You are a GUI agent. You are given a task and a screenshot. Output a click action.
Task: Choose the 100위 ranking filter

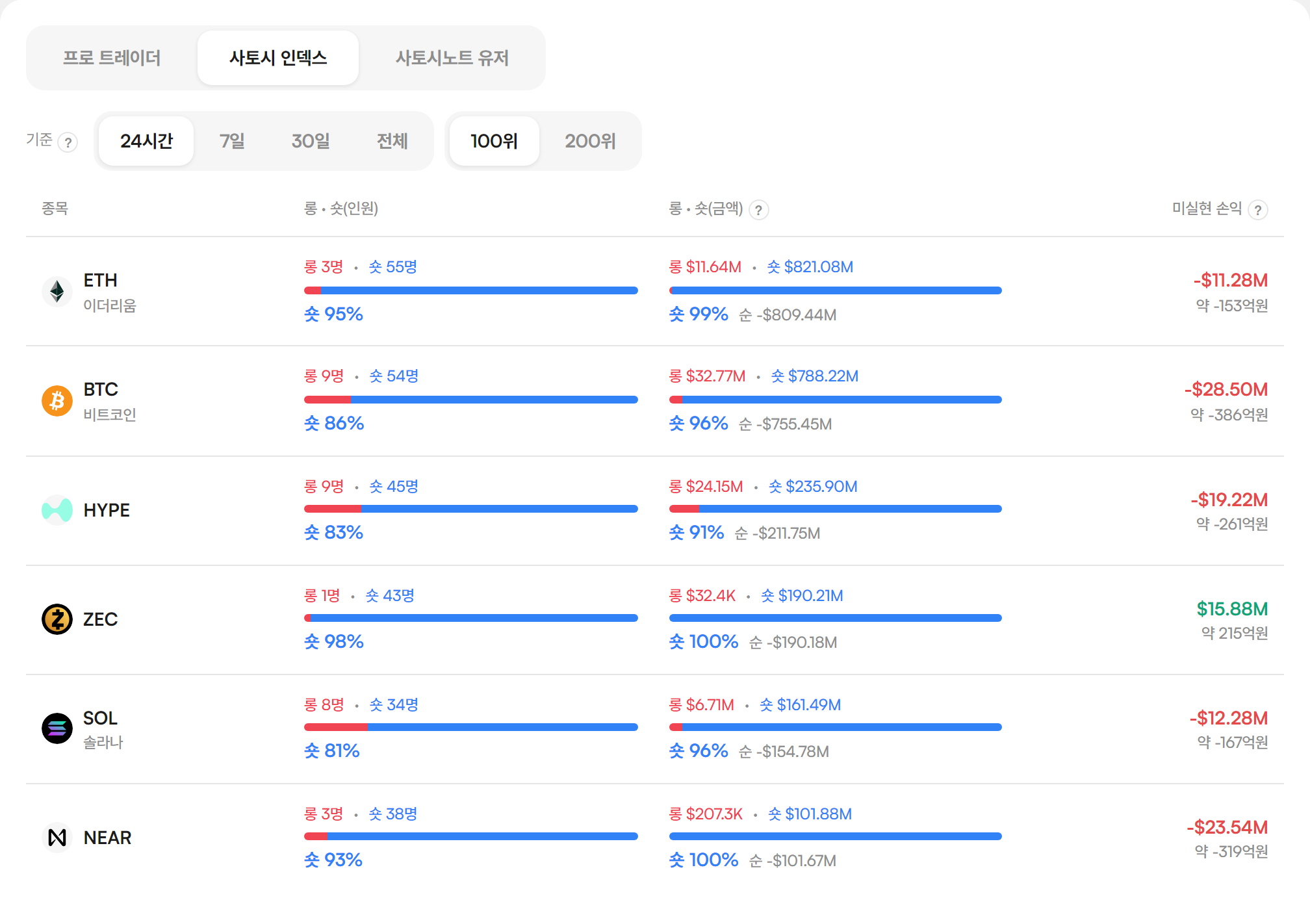tap(494, 141)
